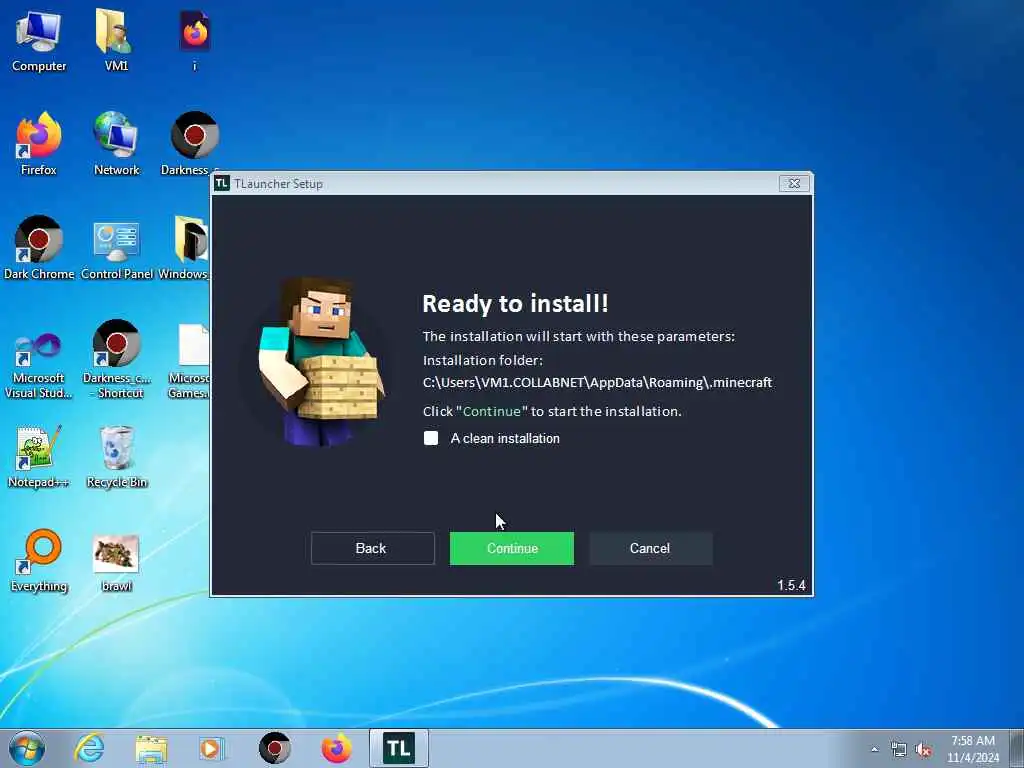This screenshot has height=768, width=1024.
Task: Select the Firefox desktop shortcut
Action: point(39,144)
